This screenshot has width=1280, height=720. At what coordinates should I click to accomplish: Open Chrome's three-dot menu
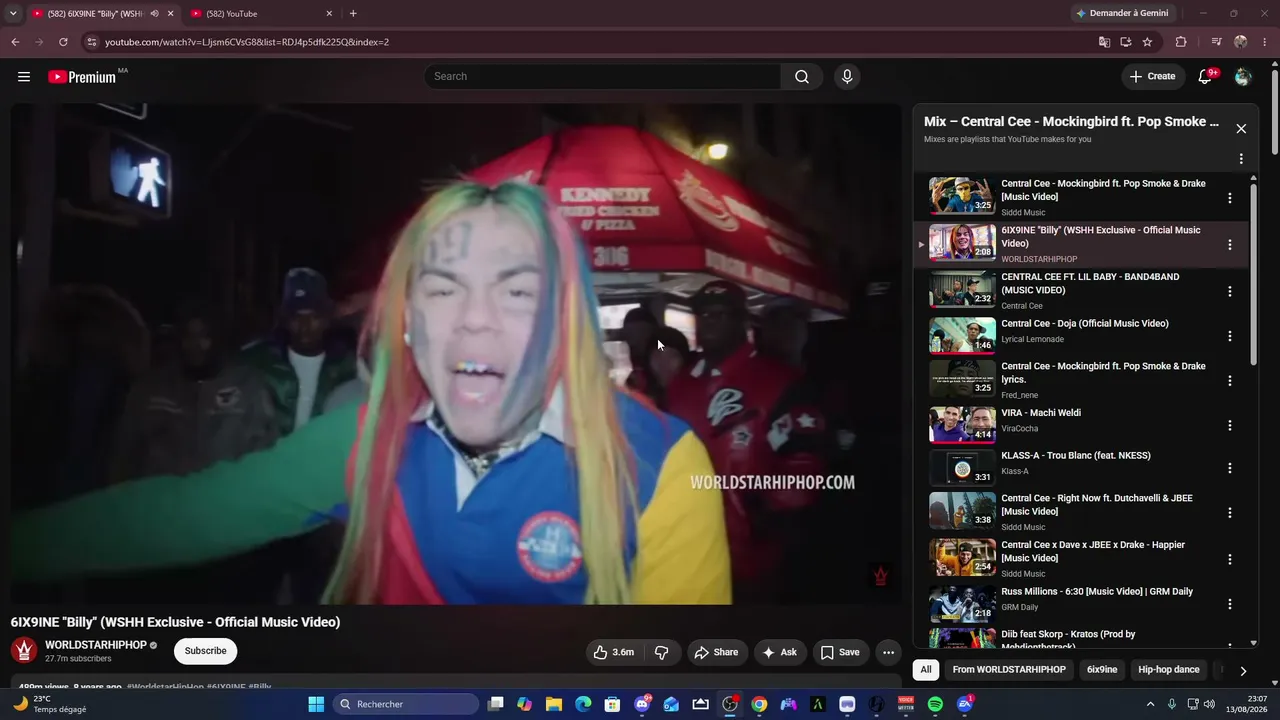pyautogui.click(x=1265, y=42)
